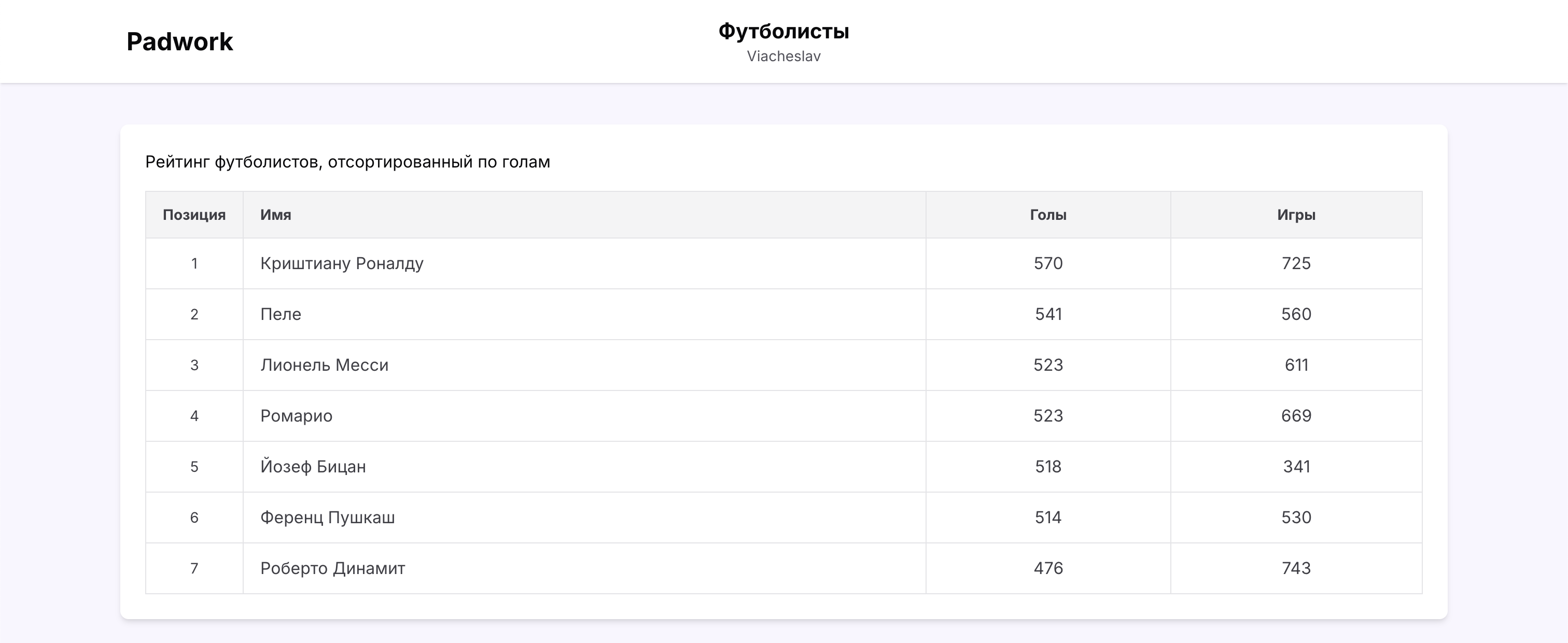Select the Криштиану Роналду name cell
Screen dimensions: 1568x643
342,263
